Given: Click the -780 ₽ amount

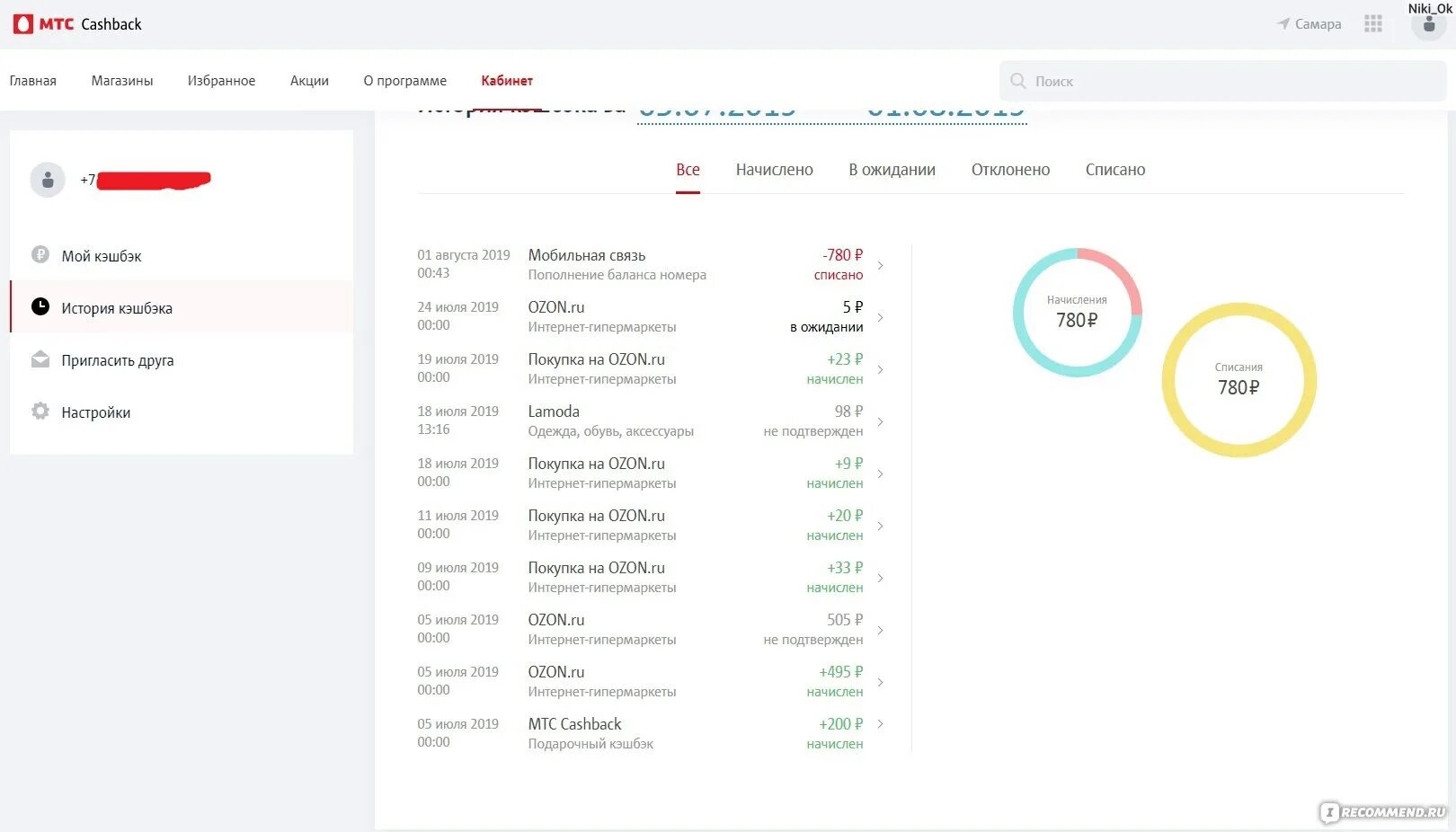Looking at the screenshot, I should [x=842, y=255].
